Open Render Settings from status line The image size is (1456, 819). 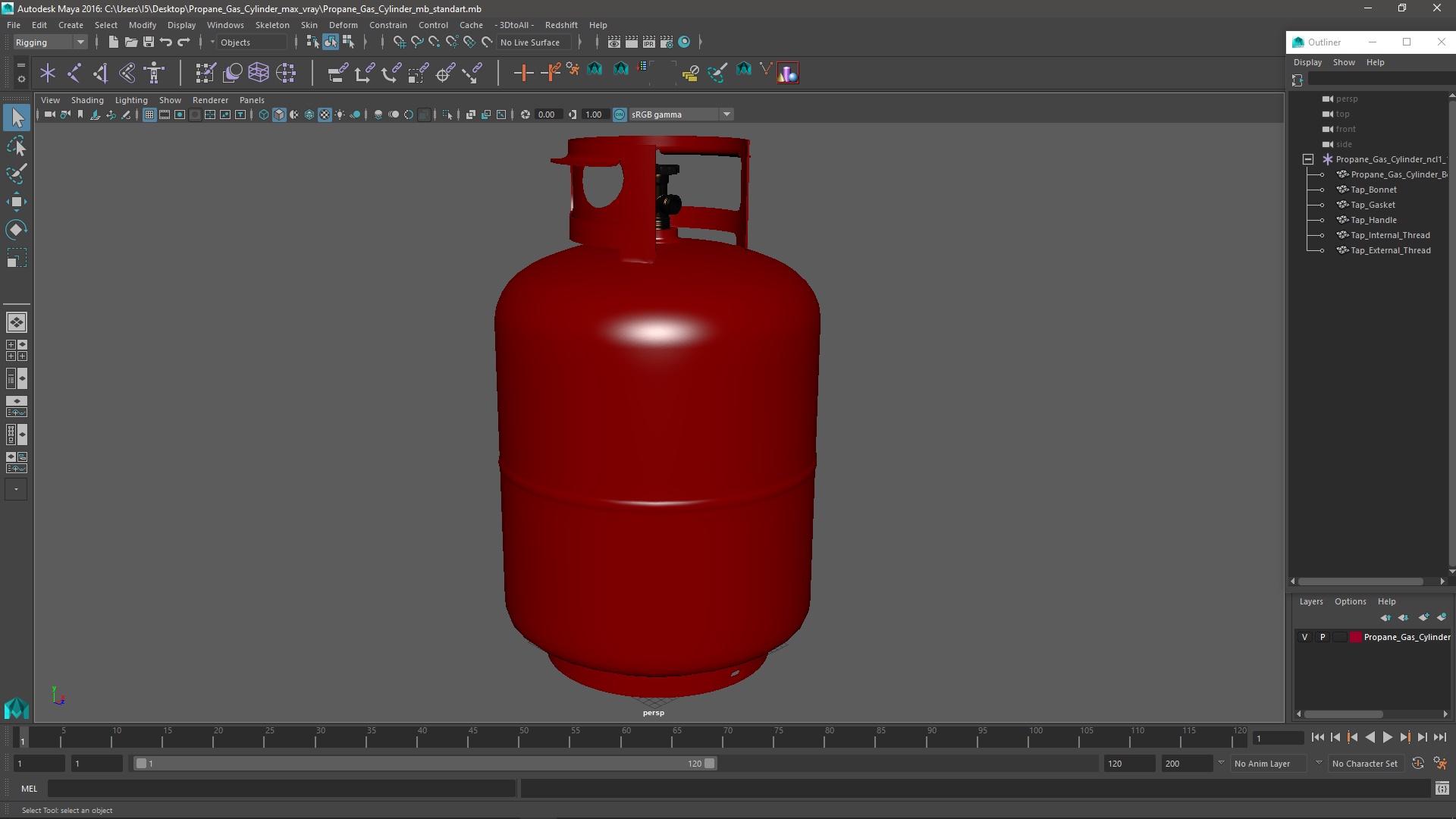click(x=667, y=42)
